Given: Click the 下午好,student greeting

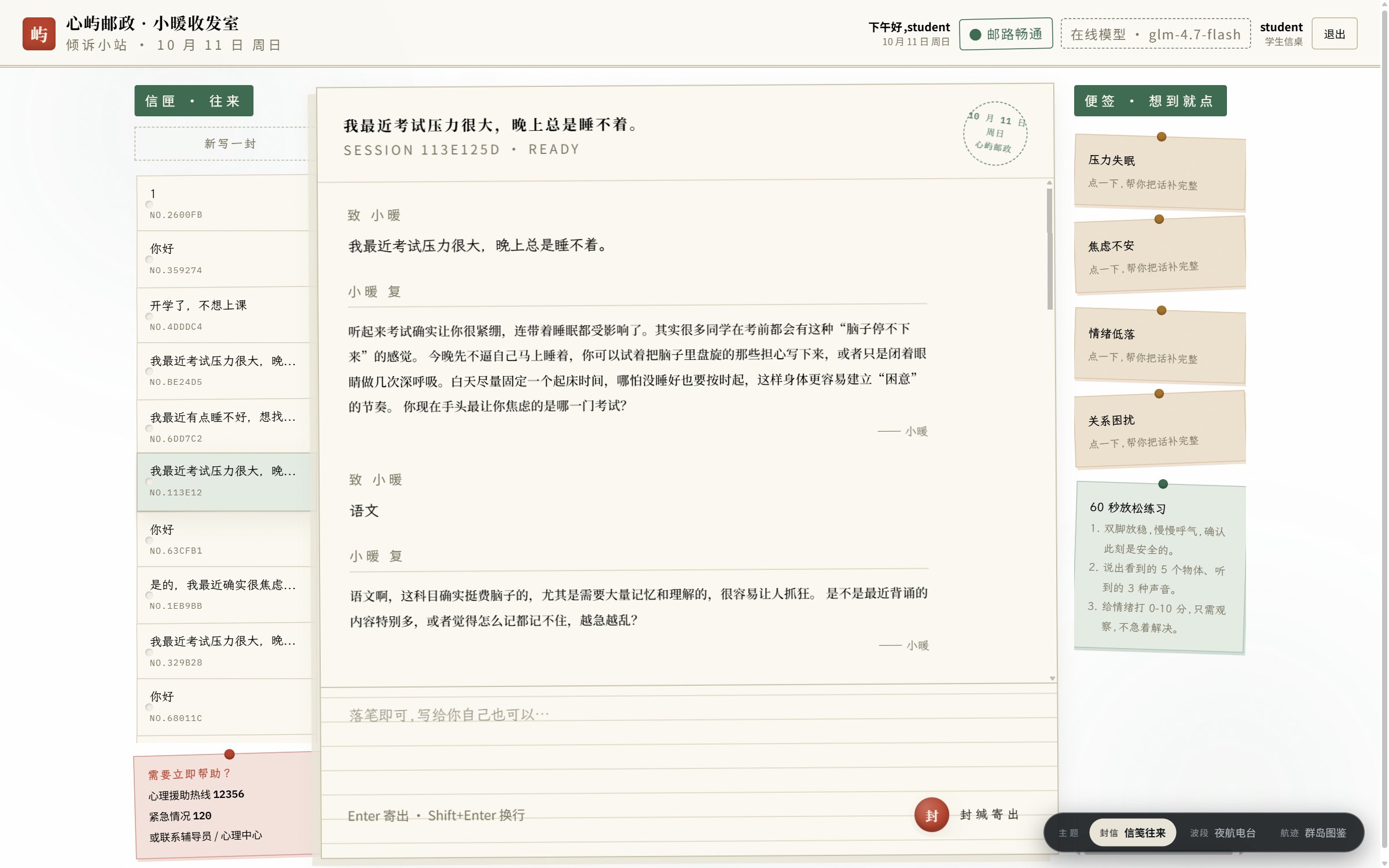Looking at the screenshot, I should pos(909,27).
